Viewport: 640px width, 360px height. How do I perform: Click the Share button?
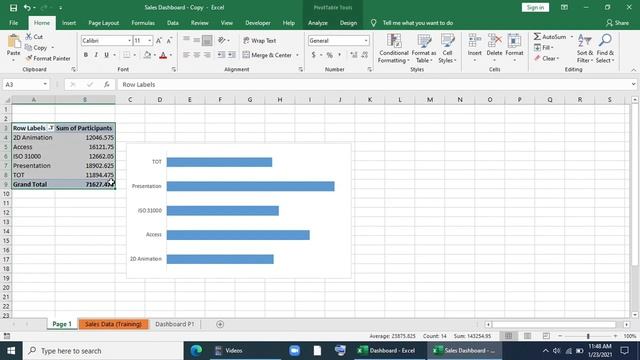618,23
